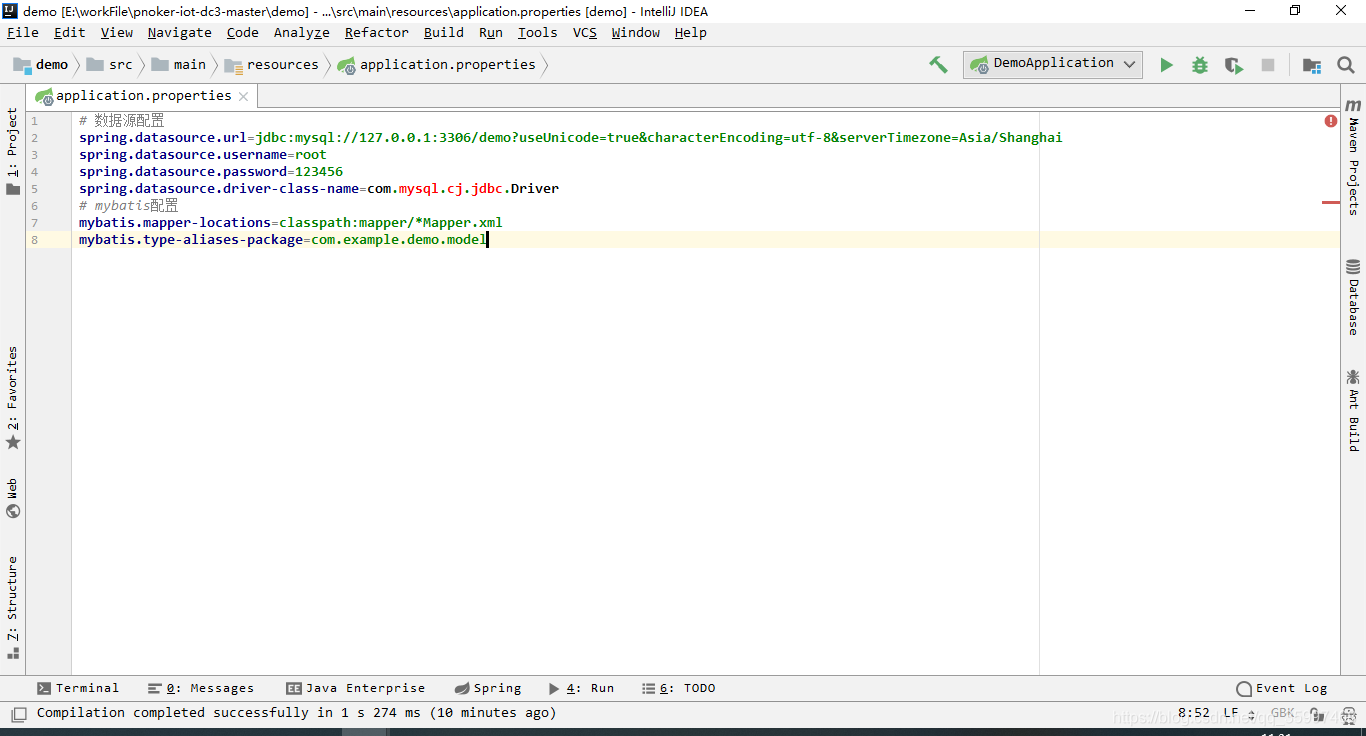Open the Terminal tool window
This screenshot has width=1366, height=736.
(x=78, y=688)
